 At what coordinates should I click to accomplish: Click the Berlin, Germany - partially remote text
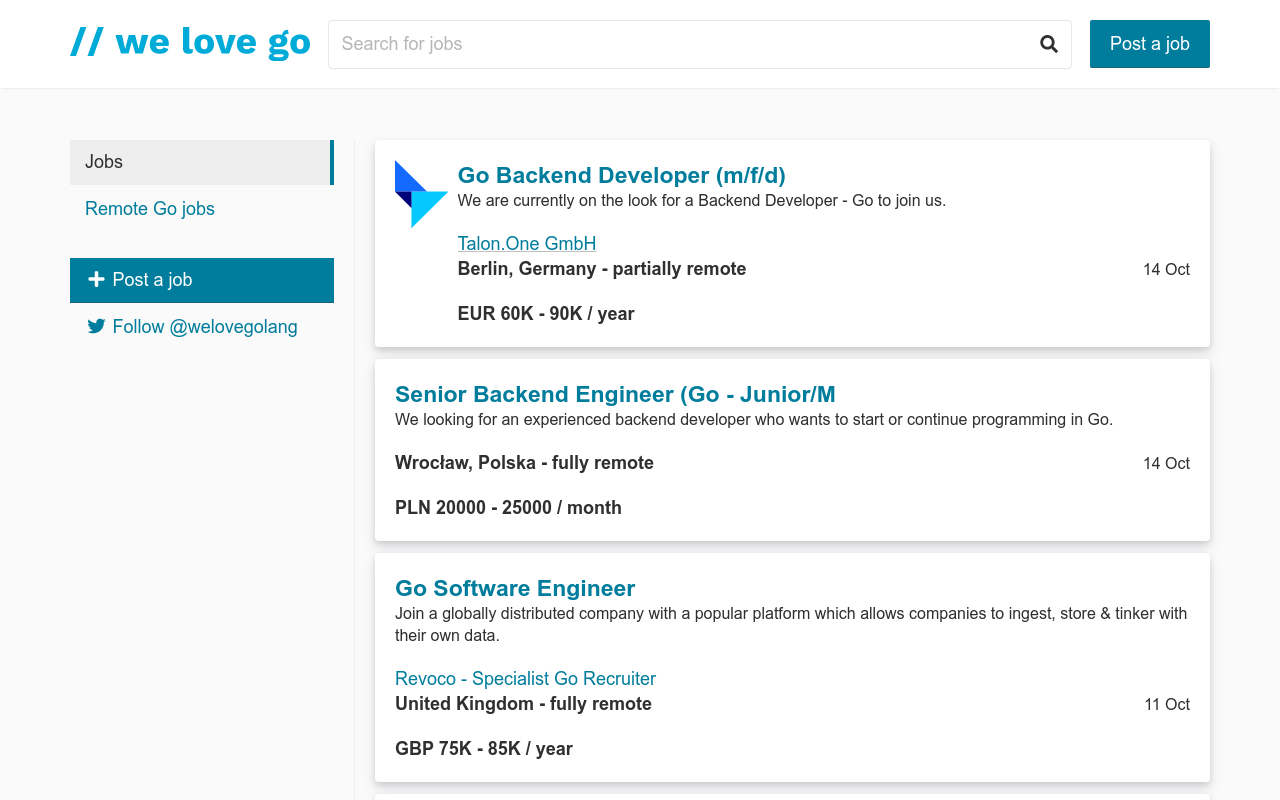coord(602,269)
